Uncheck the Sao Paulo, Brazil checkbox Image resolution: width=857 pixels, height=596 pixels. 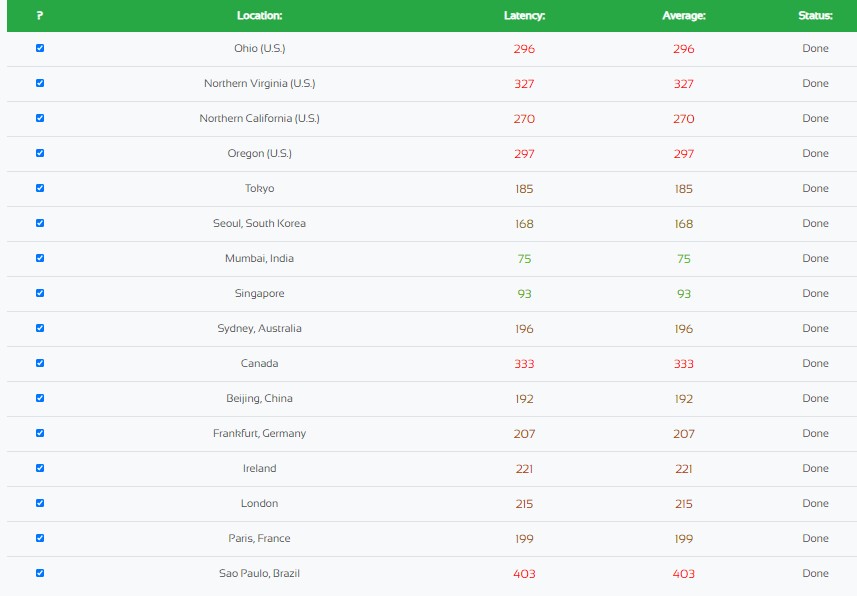[40, 573]
